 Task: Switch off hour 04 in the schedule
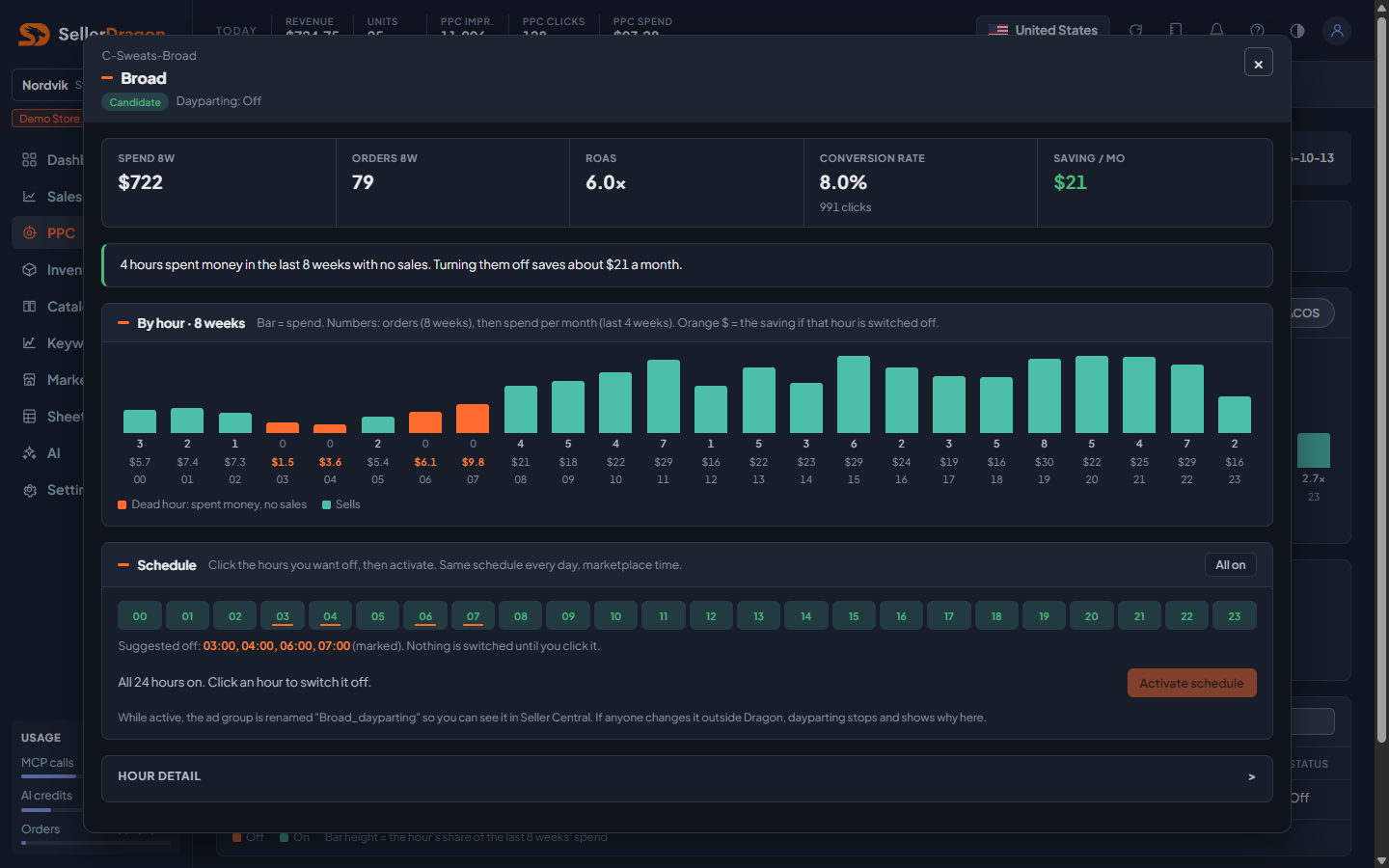tap(330, 615)
